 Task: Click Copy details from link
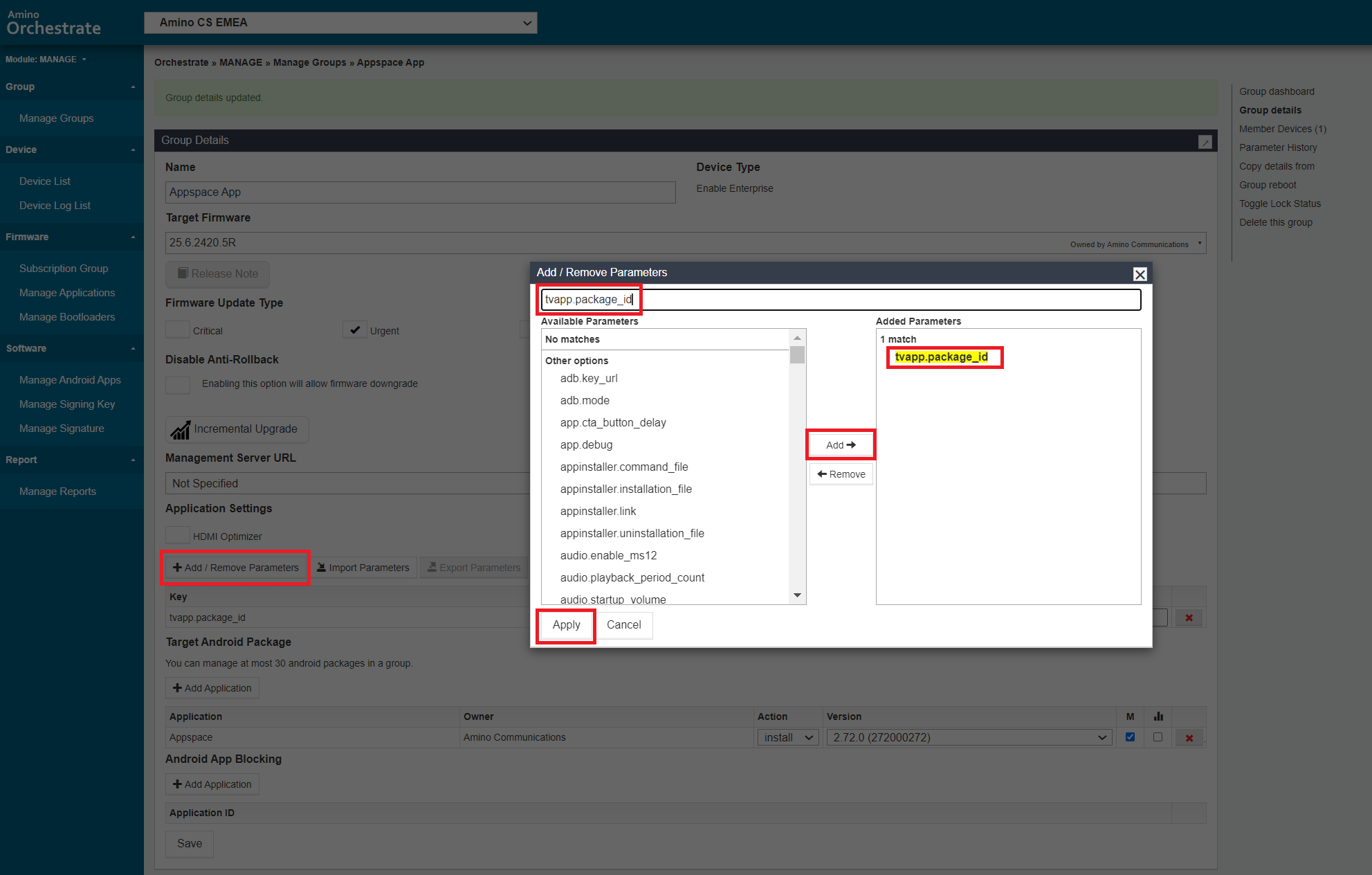(1277, 166)
